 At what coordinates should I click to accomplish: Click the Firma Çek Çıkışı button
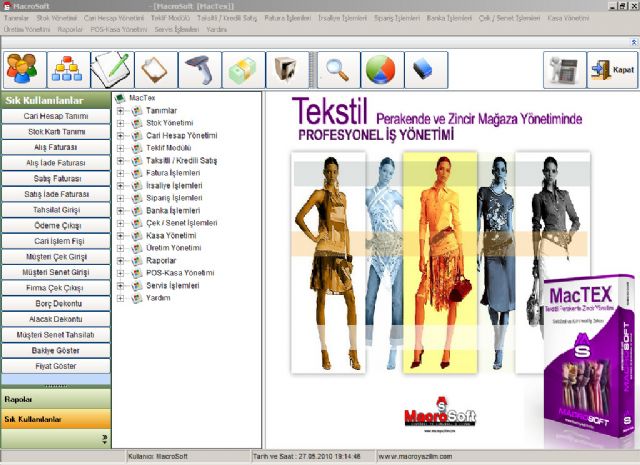point(56,288)
